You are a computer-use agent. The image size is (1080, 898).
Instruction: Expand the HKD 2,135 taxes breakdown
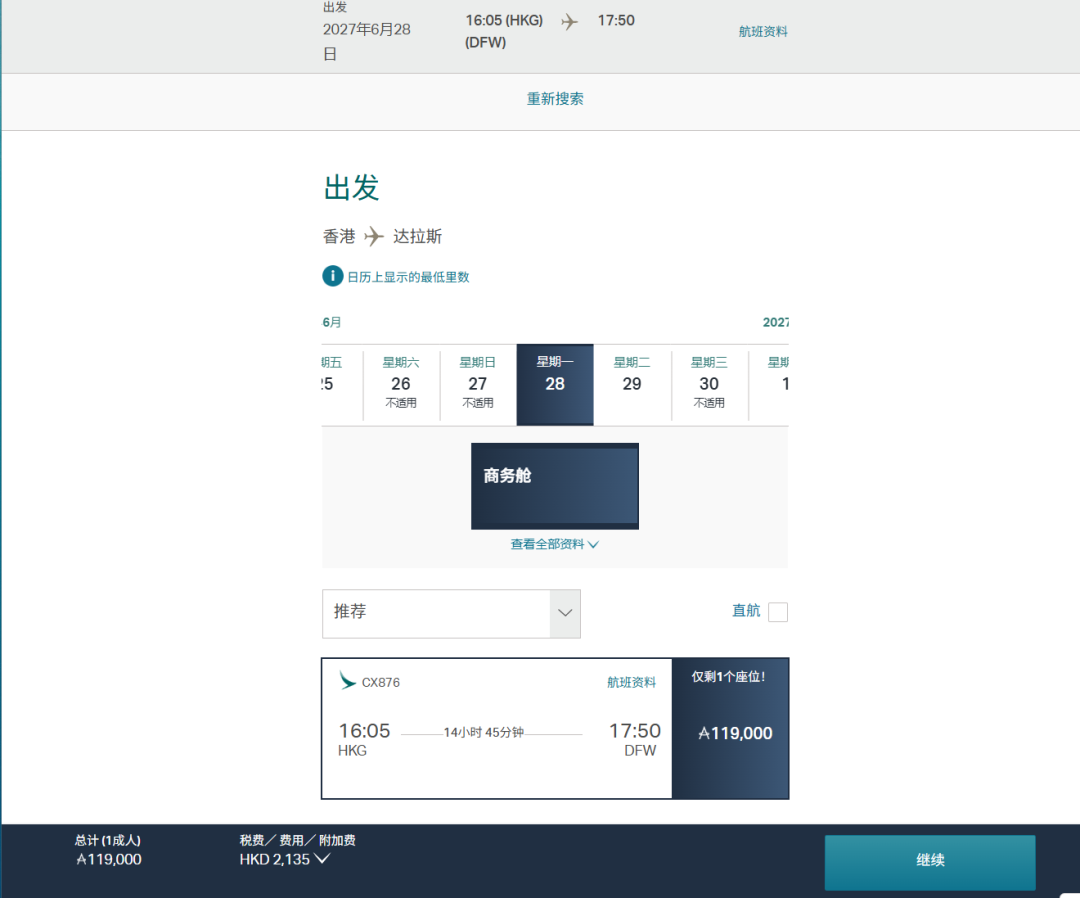point(284,859)
